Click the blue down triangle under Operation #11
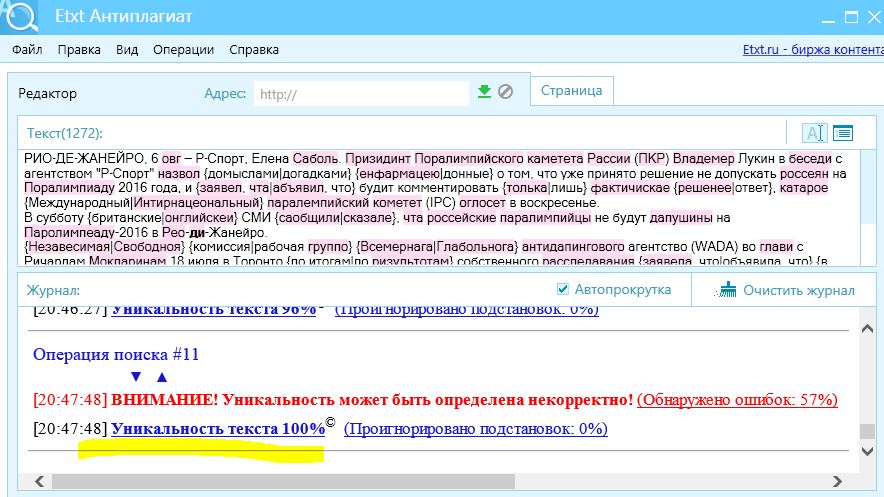Screen dimensions: 884x497 click(135, 376)
